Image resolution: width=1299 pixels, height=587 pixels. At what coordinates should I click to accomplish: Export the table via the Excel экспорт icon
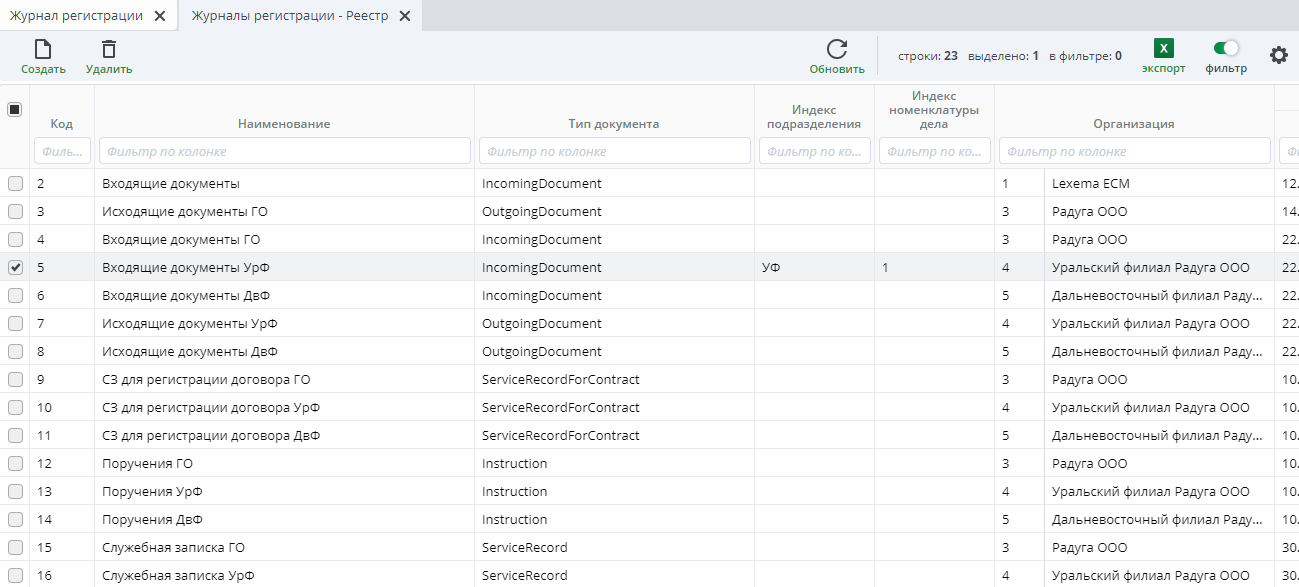[x=1163, y=48]
